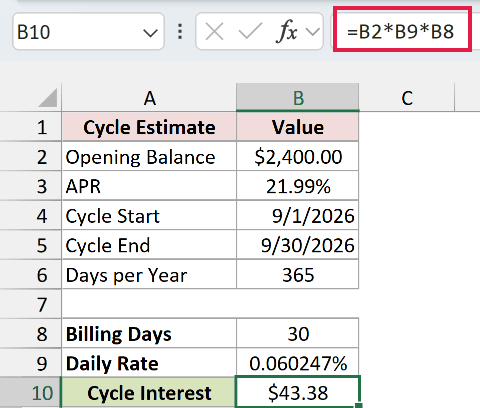The image size is (480, 408).
Task: Click the fill handle on cell B10
Action: (x=359, y=405)
